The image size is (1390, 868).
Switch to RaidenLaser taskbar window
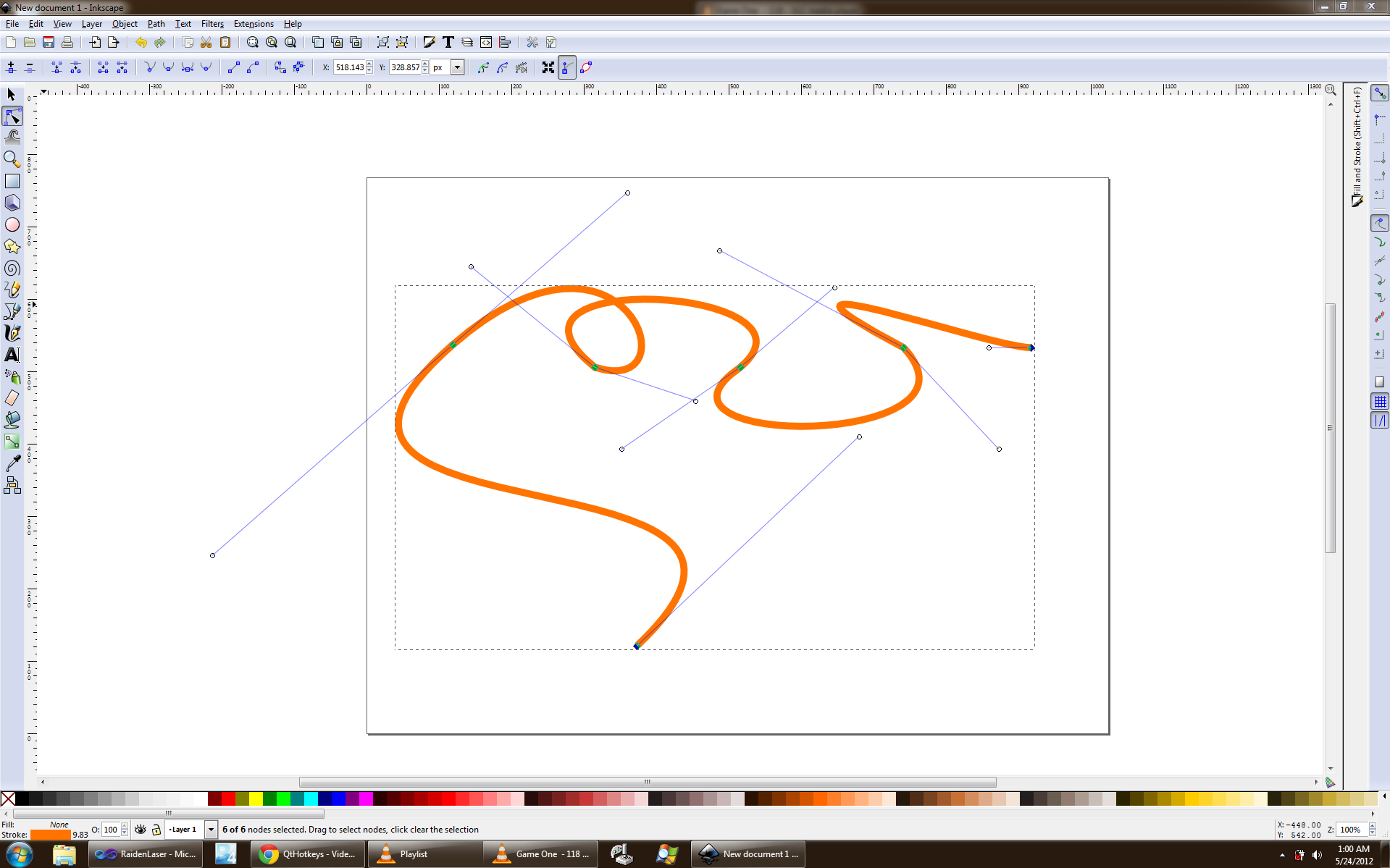pos(146,854)
